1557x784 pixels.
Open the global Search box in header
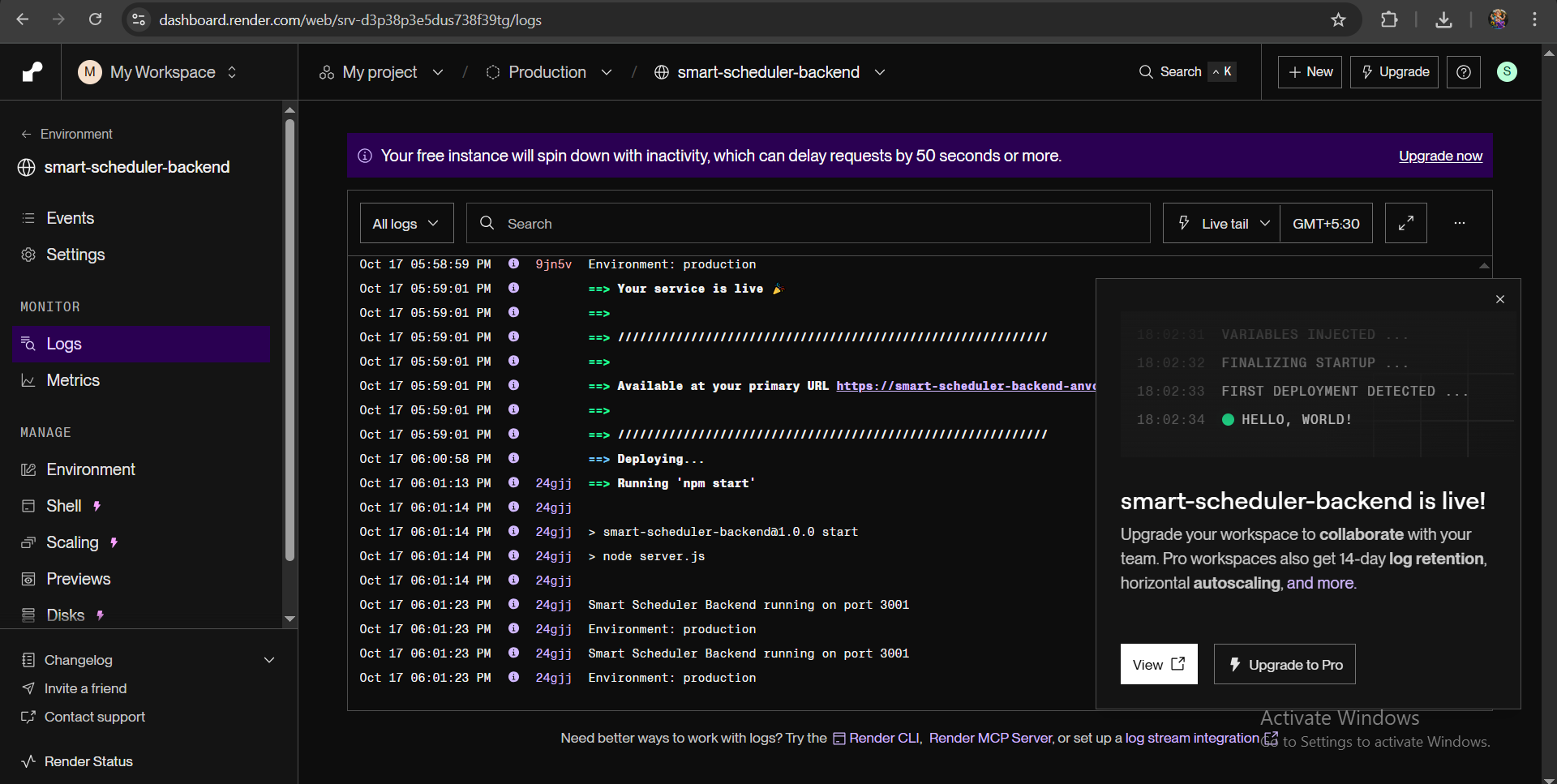[x=1187, y=72]
